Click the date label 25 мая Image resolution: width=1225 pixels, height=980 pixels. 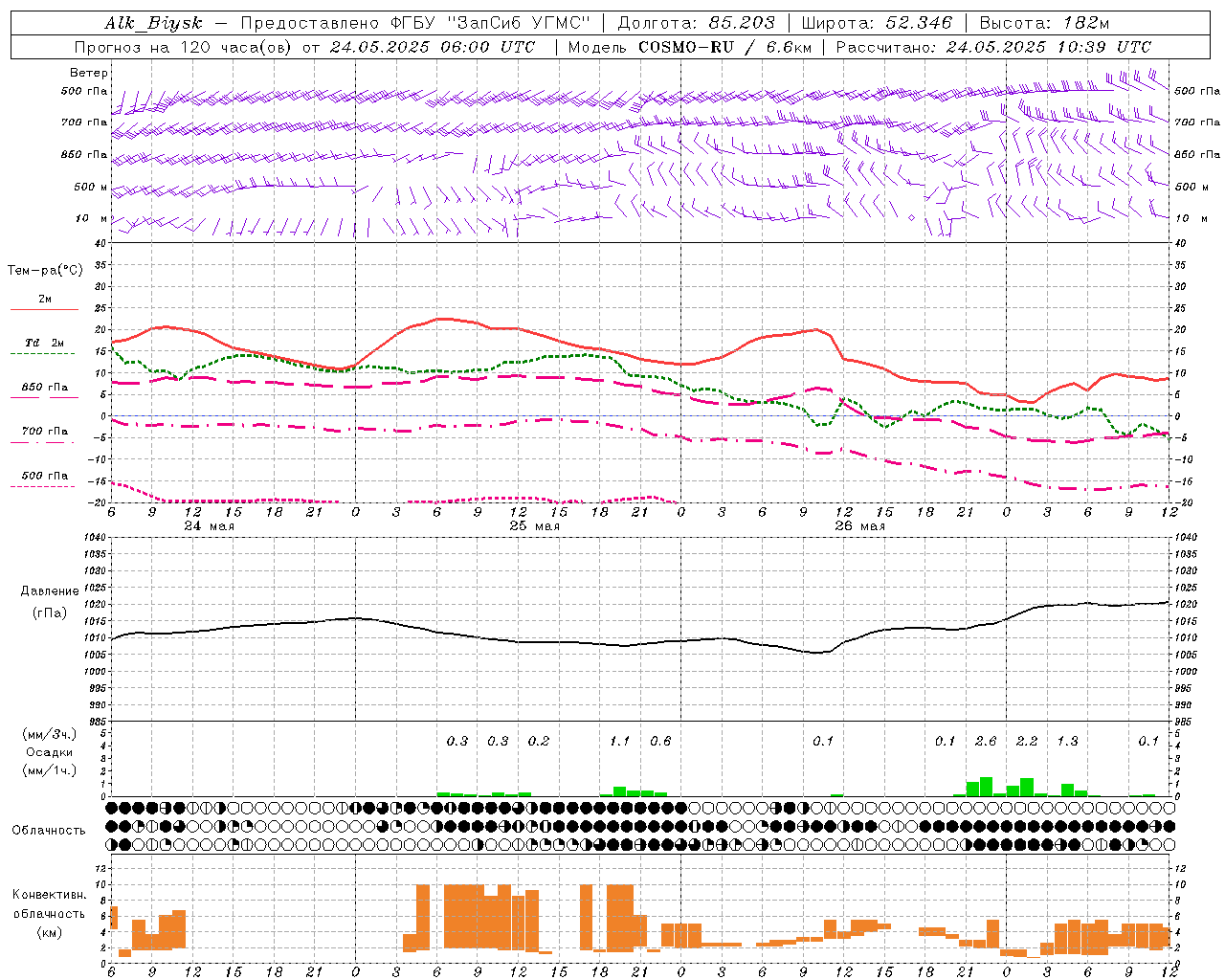pyautogui.click(x=534, y=526)
